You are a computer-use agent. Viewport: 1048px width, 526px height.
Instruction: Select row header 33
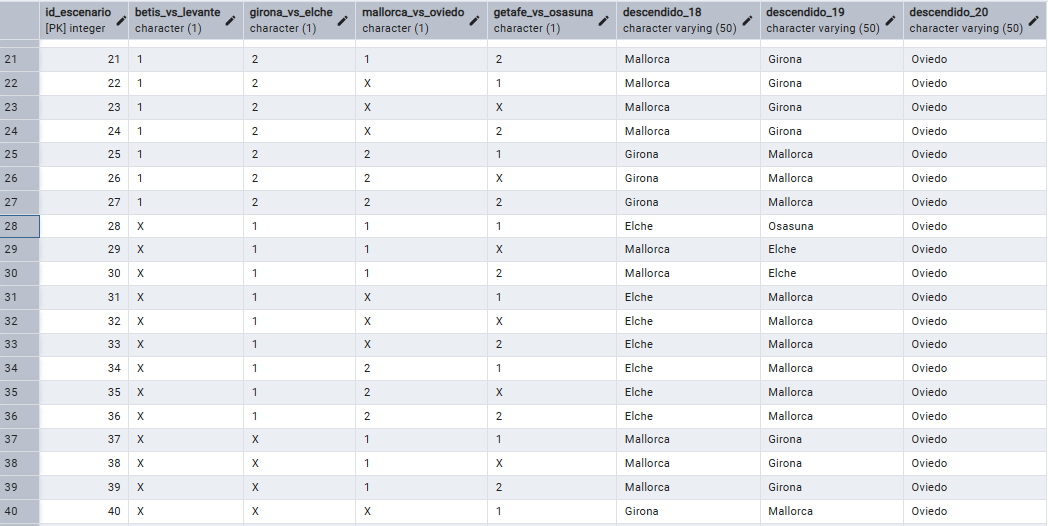pyautogui.click(x=19, y=344)
